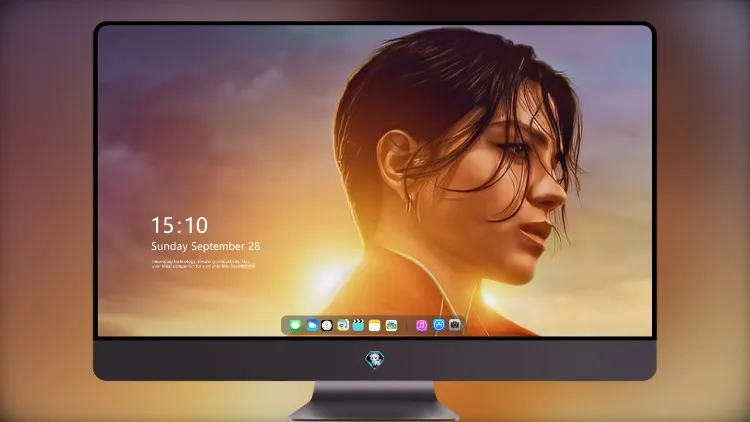The height and width of the screenshot is (422, 750).
Task: Open the white icon right of Notes
Action: point(391,325)
